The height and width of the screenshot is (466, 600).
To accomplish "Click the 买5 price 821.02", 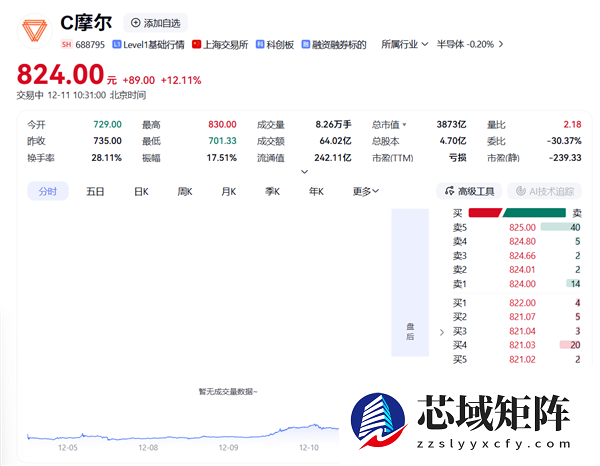I will tap(522, 359).
